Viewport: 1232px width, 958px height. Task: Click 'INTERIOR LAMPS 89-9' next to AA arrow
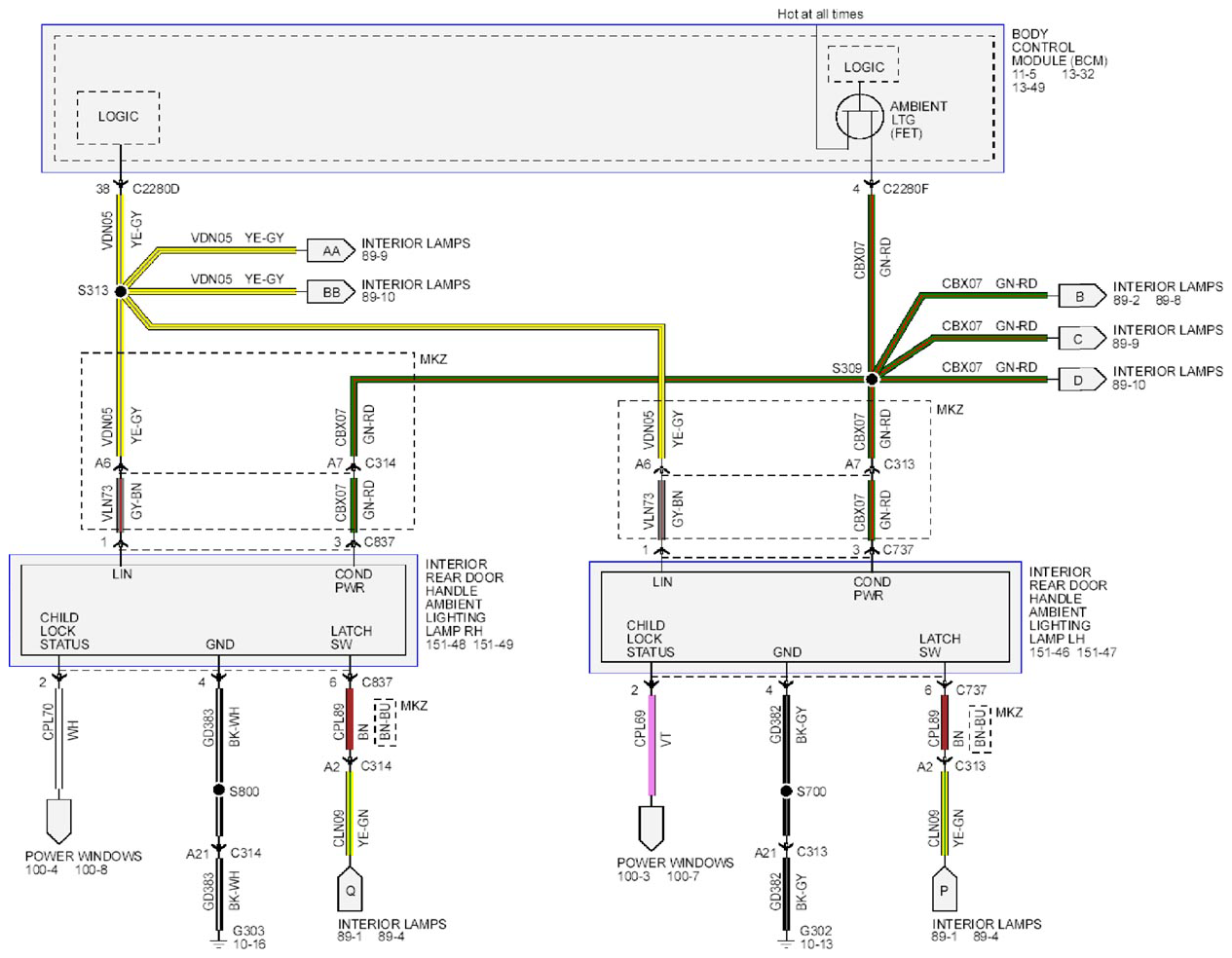[416, 249]
